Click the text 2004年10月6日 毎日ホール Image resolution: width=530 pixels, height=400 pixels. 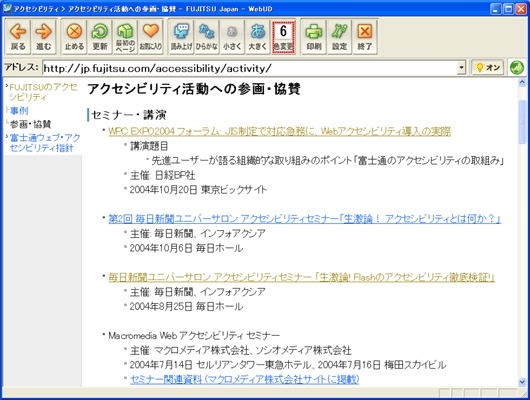[186, 248]
